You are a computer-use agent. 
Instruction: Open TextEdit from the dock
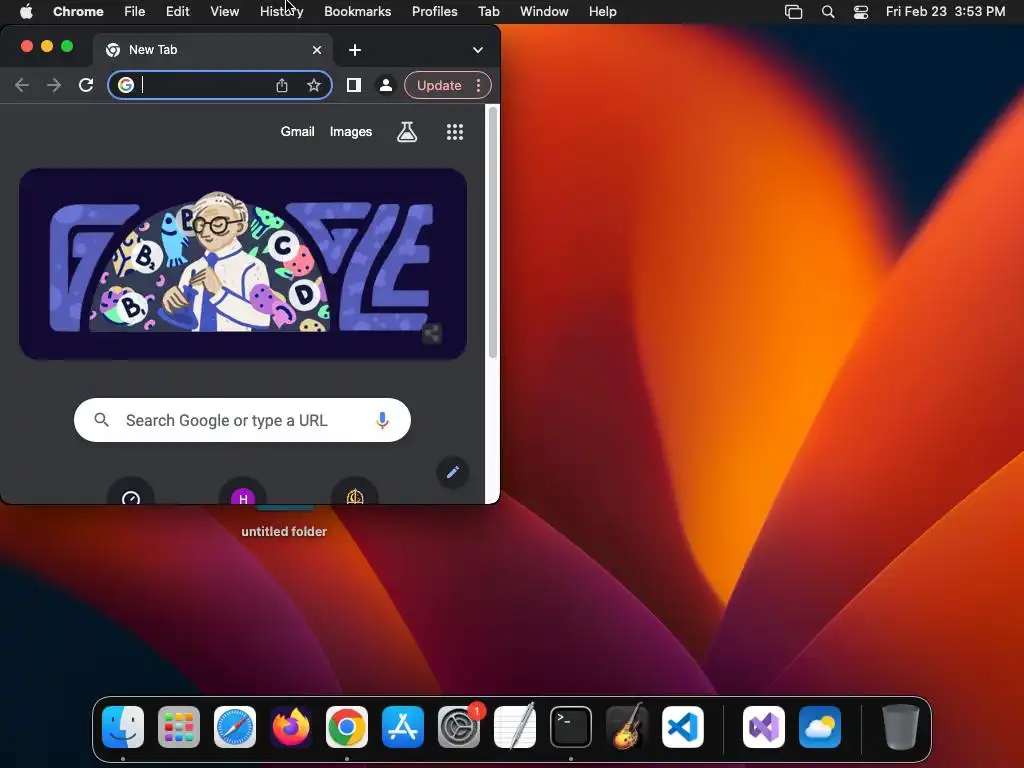point(515,727)
